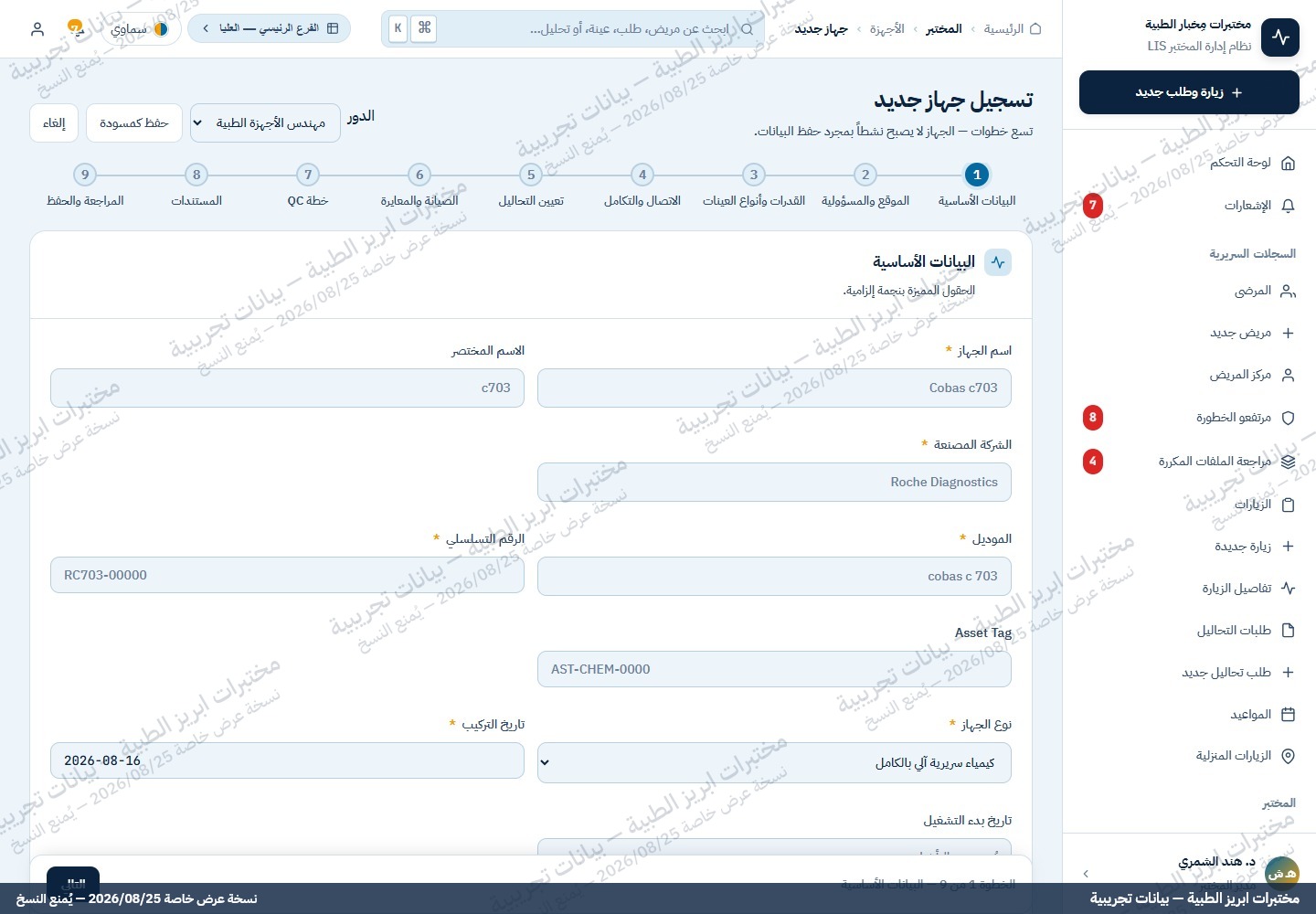This screenshot has width=1316, height=914.
Task: Click the red badge 7 on الإشعارات
Action: pos(1093,206)
